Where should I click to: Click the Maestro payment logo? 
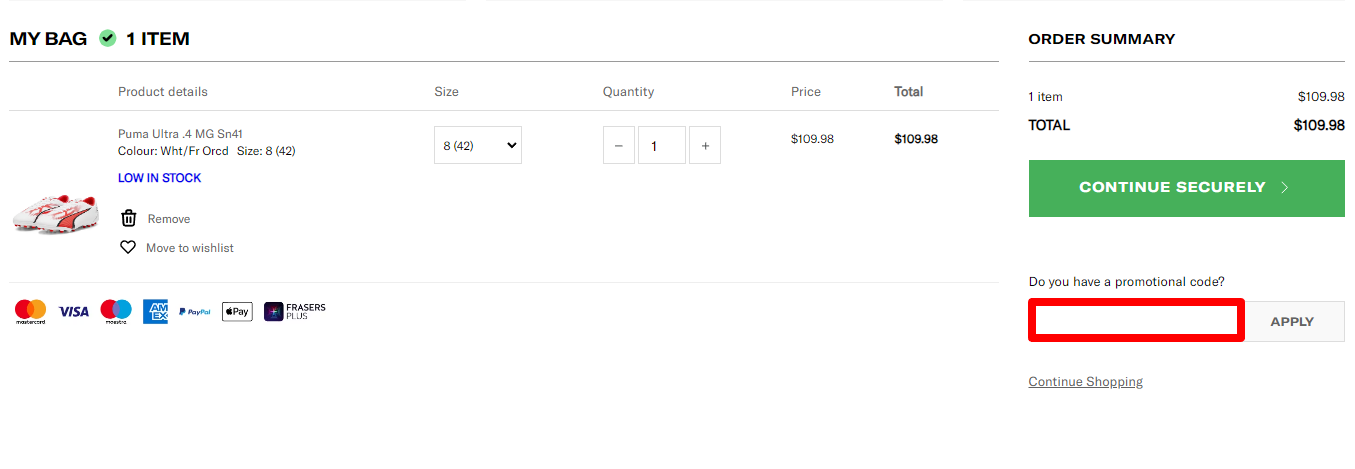116,312
